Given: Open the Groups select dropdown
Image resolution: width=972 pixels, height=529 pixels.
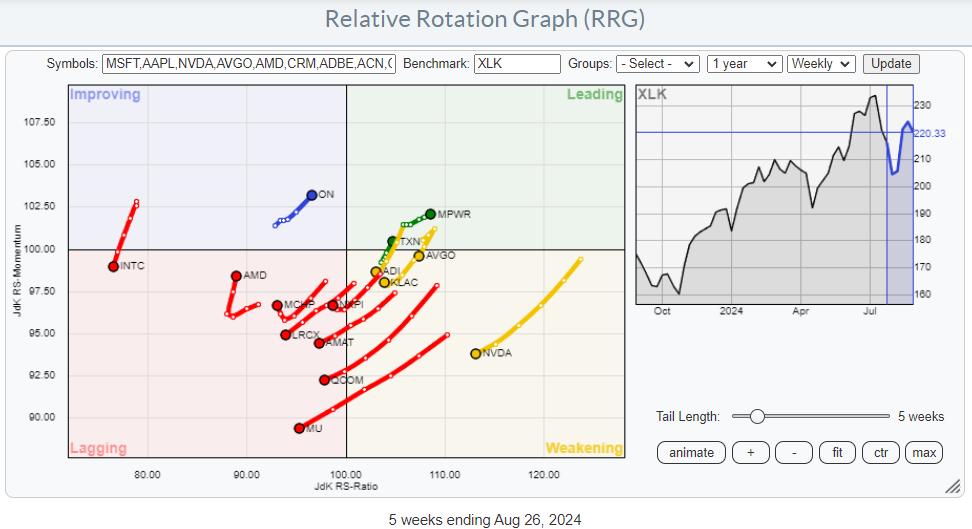Looking at the screenshot, I should coord(657,63).
